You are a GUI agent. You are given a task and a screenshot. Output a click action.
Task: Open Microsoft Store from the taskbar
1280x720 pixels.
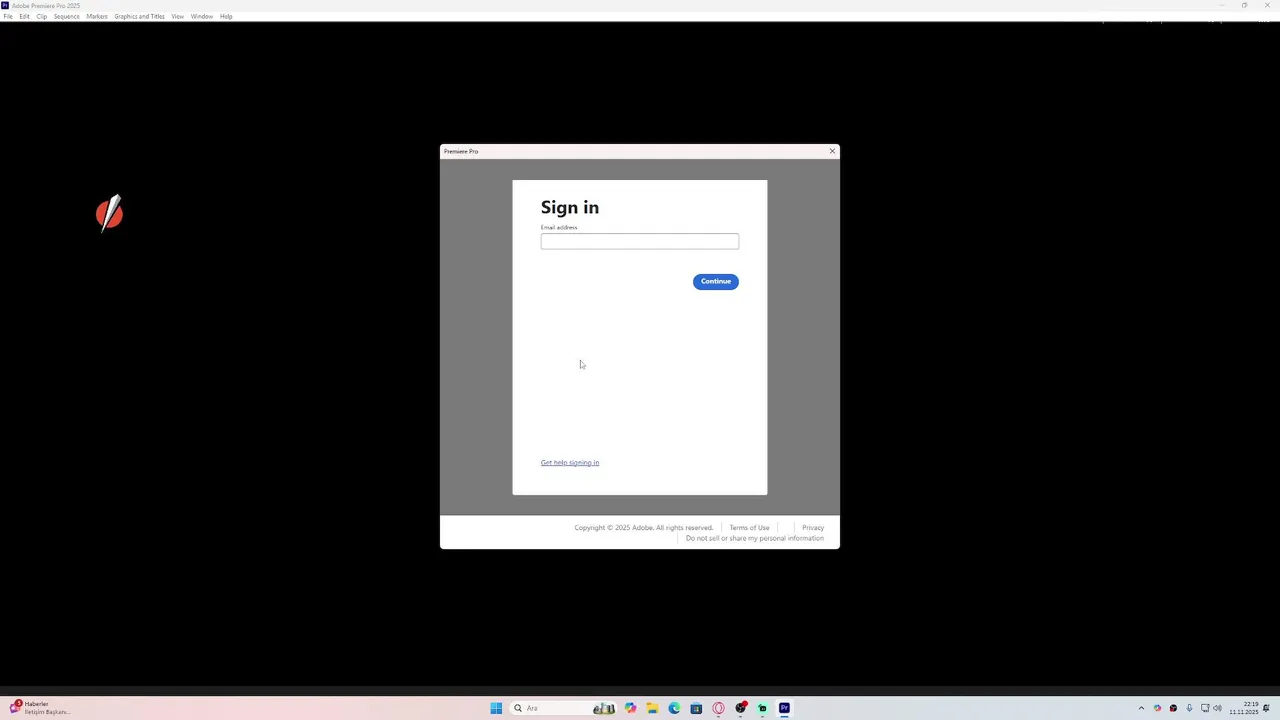coord(696,708)
